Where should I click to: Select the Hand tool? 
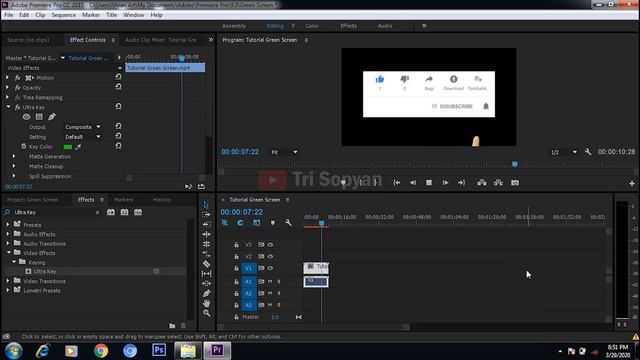tap(207, 303)
